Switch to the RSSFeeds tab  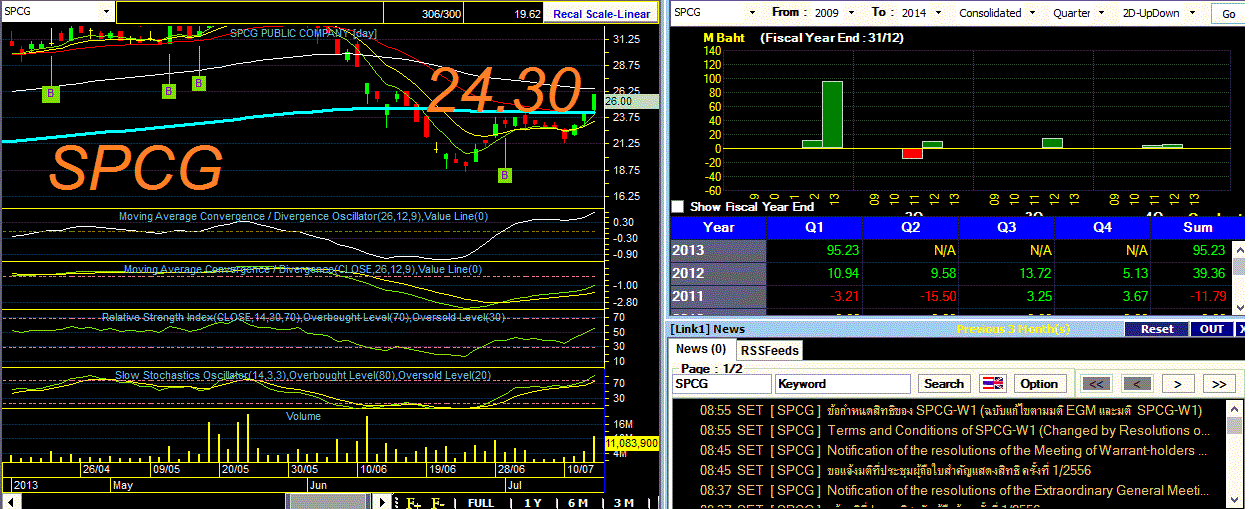pos(769,350)
